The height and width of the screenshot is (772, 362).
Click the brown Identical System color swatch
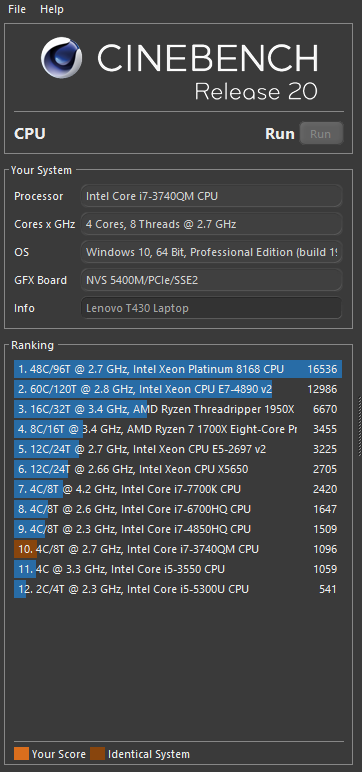[x=98, y=754]
